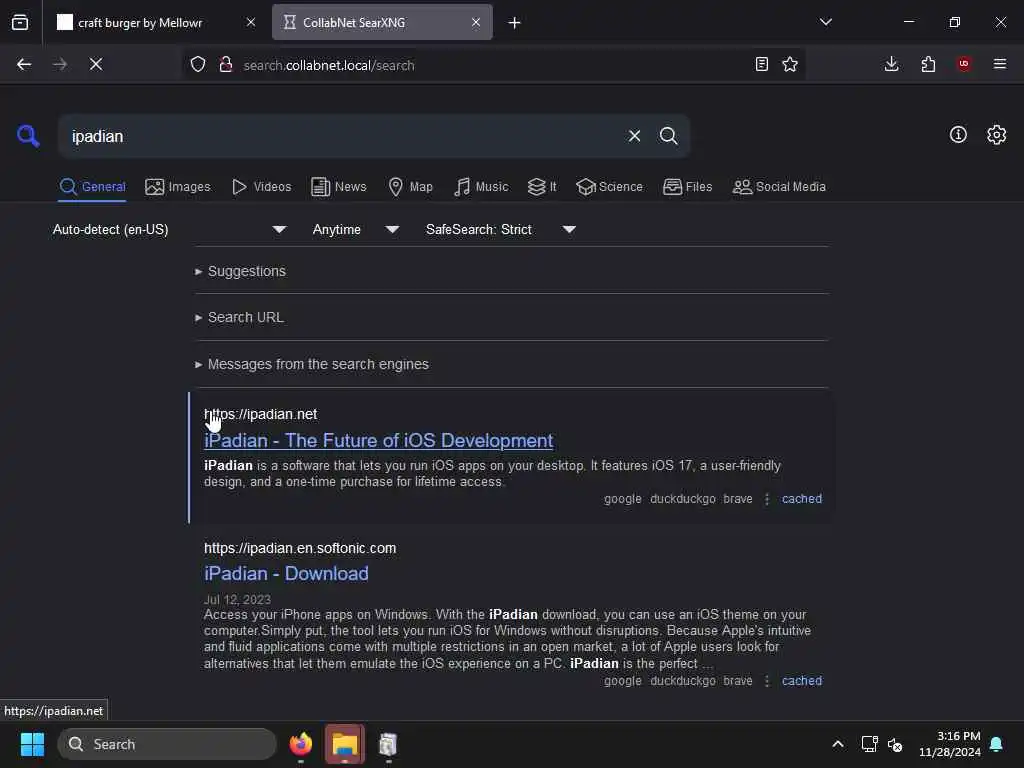Toggle reader view icon
1024x768 pixels.
[x=761, y=64]
